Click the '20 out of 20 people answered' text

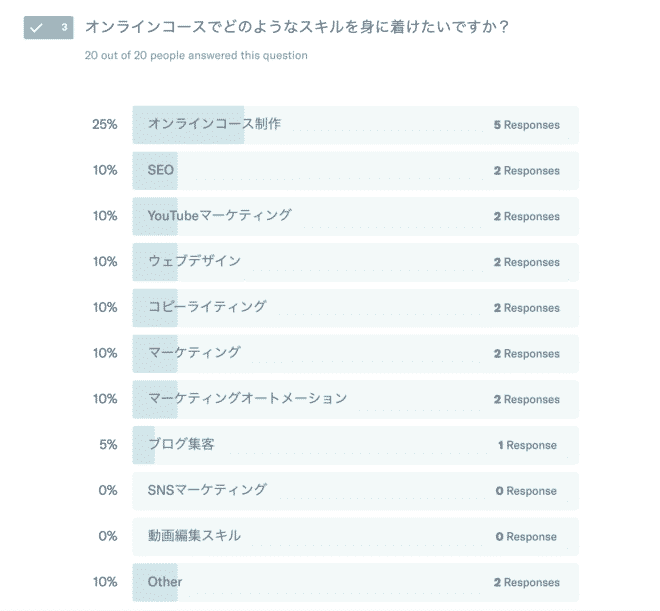(196, 56)
